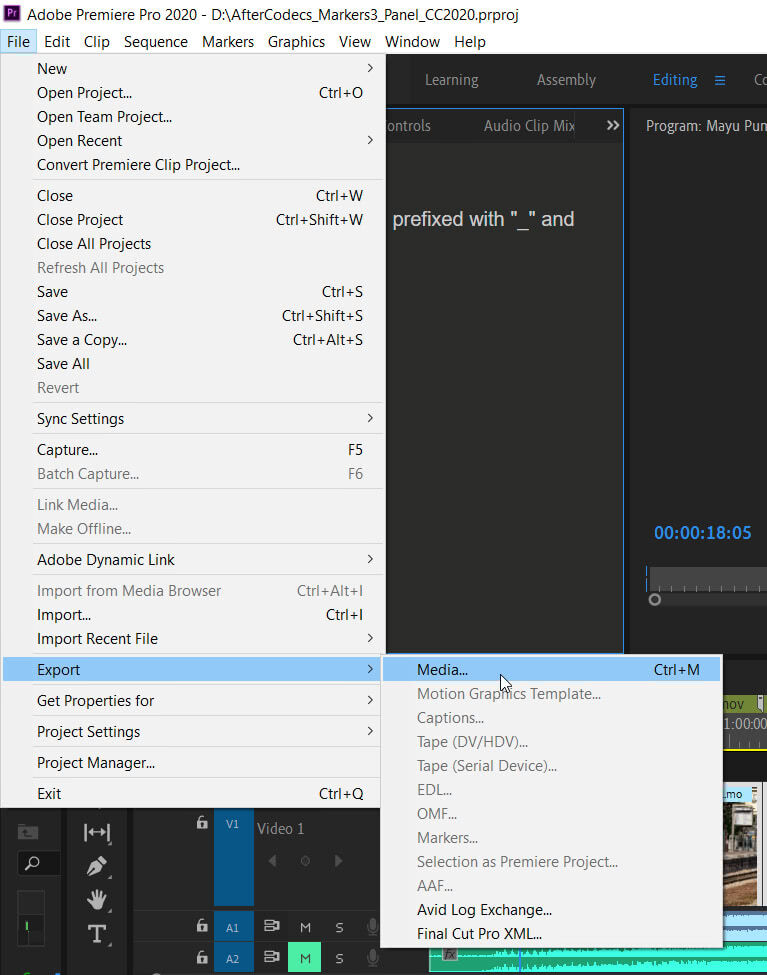Go to next keyframe on Video 1
The height and width of the screenshot is (975, 767).
coord(338,861)
